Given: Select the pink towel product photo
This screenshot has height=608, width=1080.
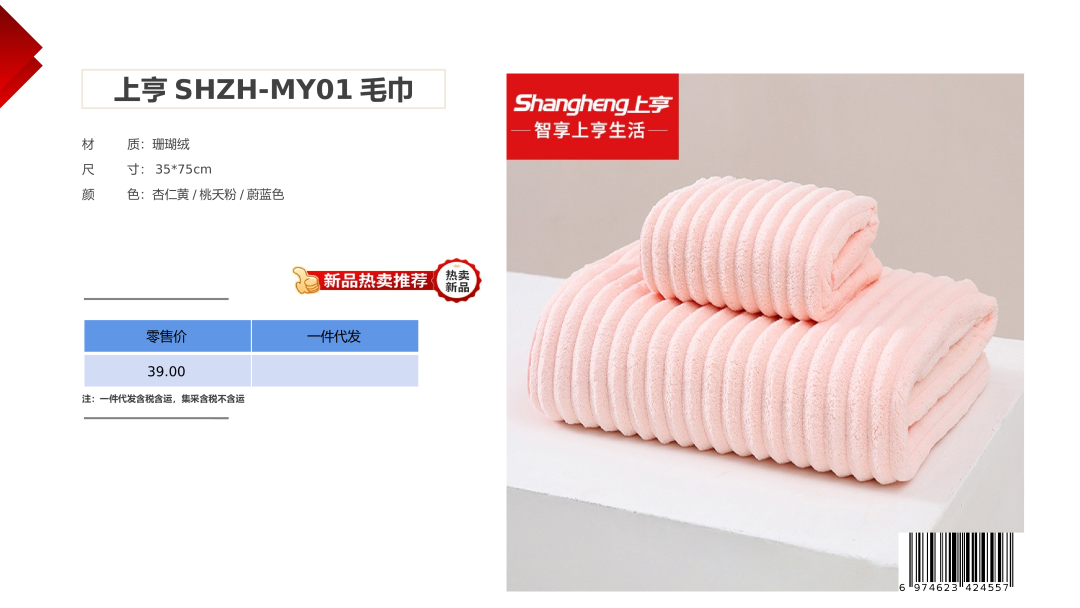Looking at the screenshot, I should (765, 333).
